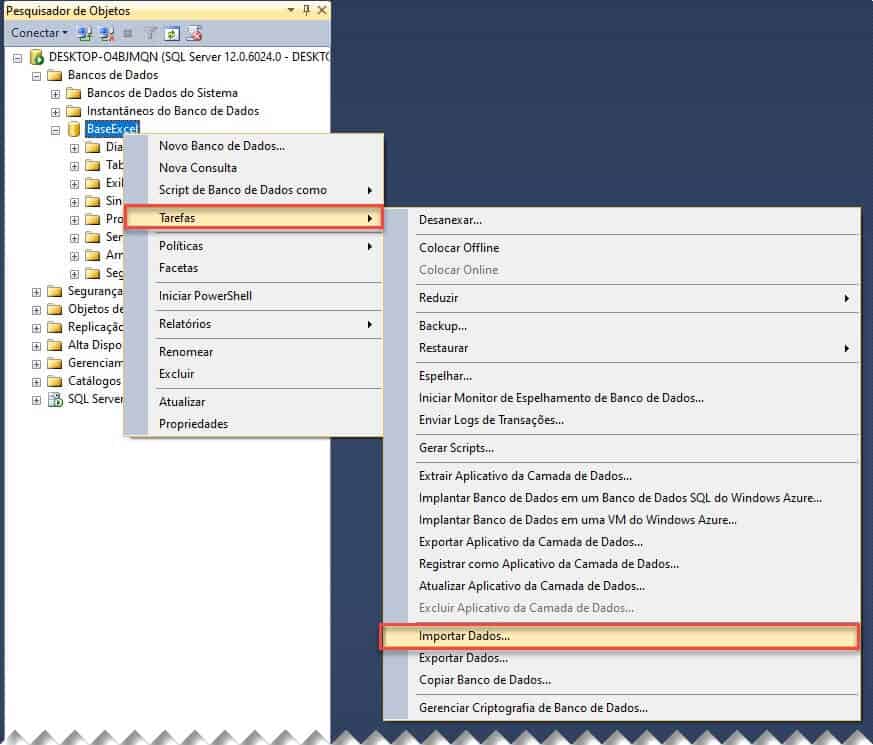873x745 pixels.
Task: Collapse the DESKTOP-O4BJMQN server node
Action: pos(18,57)
